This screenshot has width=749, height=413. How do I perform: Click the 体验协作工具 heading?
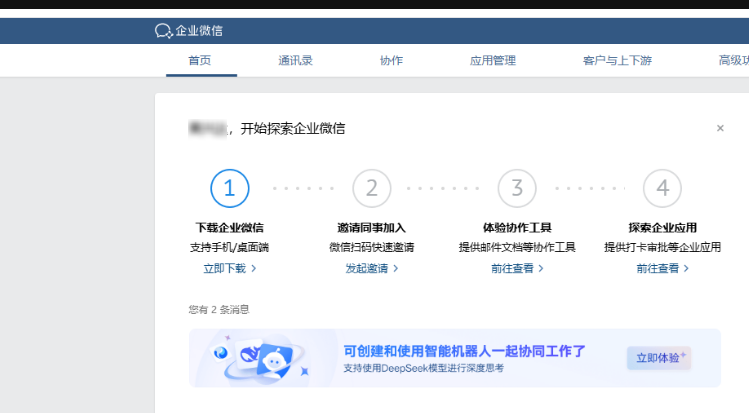(x=517, y=228)
